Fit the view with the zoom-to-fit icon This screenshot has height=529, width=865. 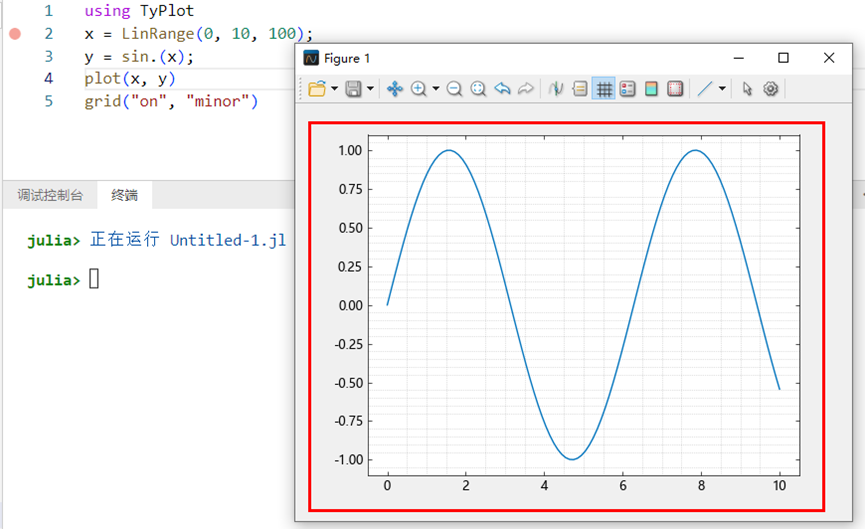click(x=478, y=89)
